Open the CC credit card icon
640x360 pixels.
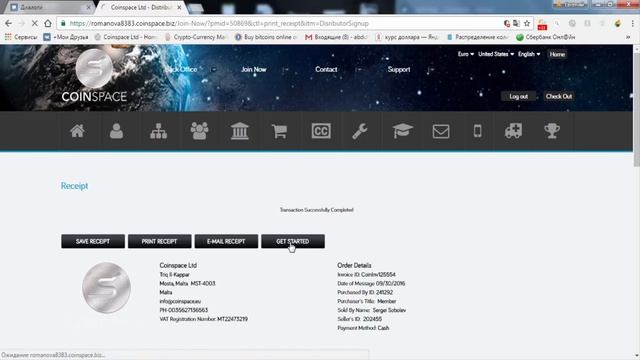[321, 131]
